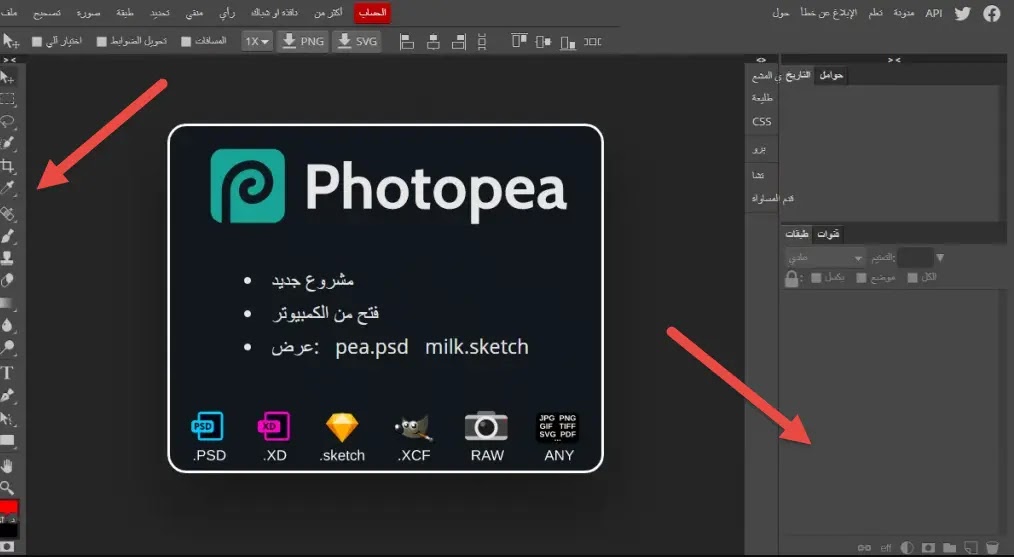Select the Hand tool
This screenshot has height=557, width=1014.
point(8,465)
